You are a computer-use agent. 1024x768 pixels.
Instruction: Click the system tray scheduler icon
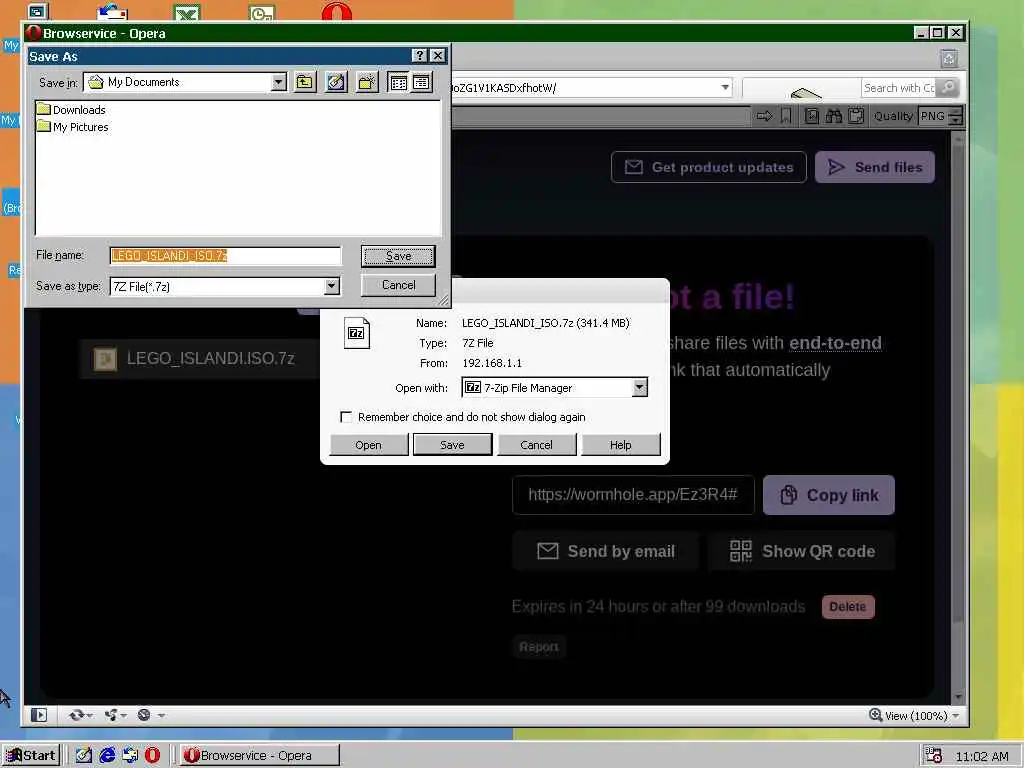(933, 756)
